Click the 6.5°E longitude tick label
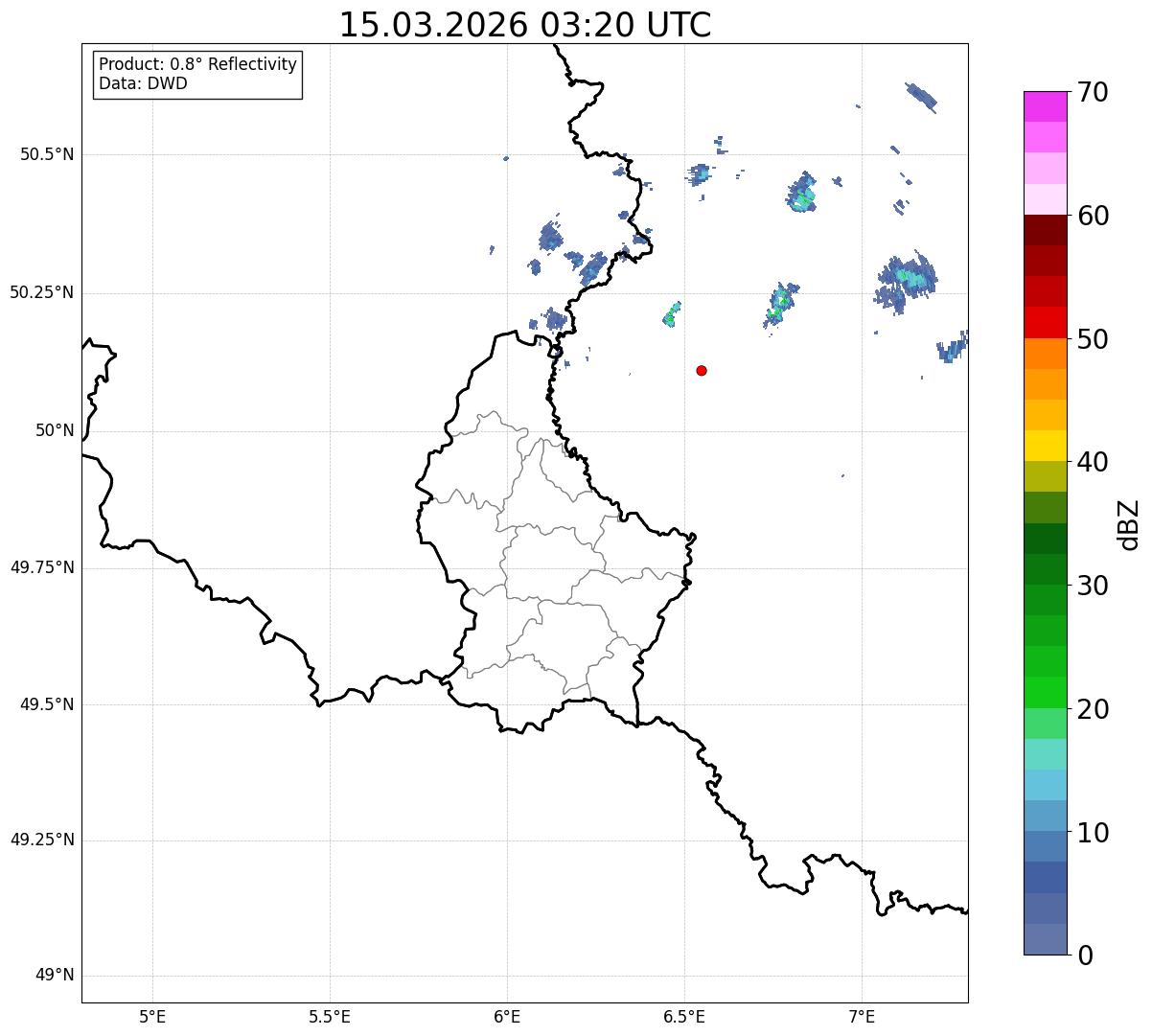 [684, 1016]
